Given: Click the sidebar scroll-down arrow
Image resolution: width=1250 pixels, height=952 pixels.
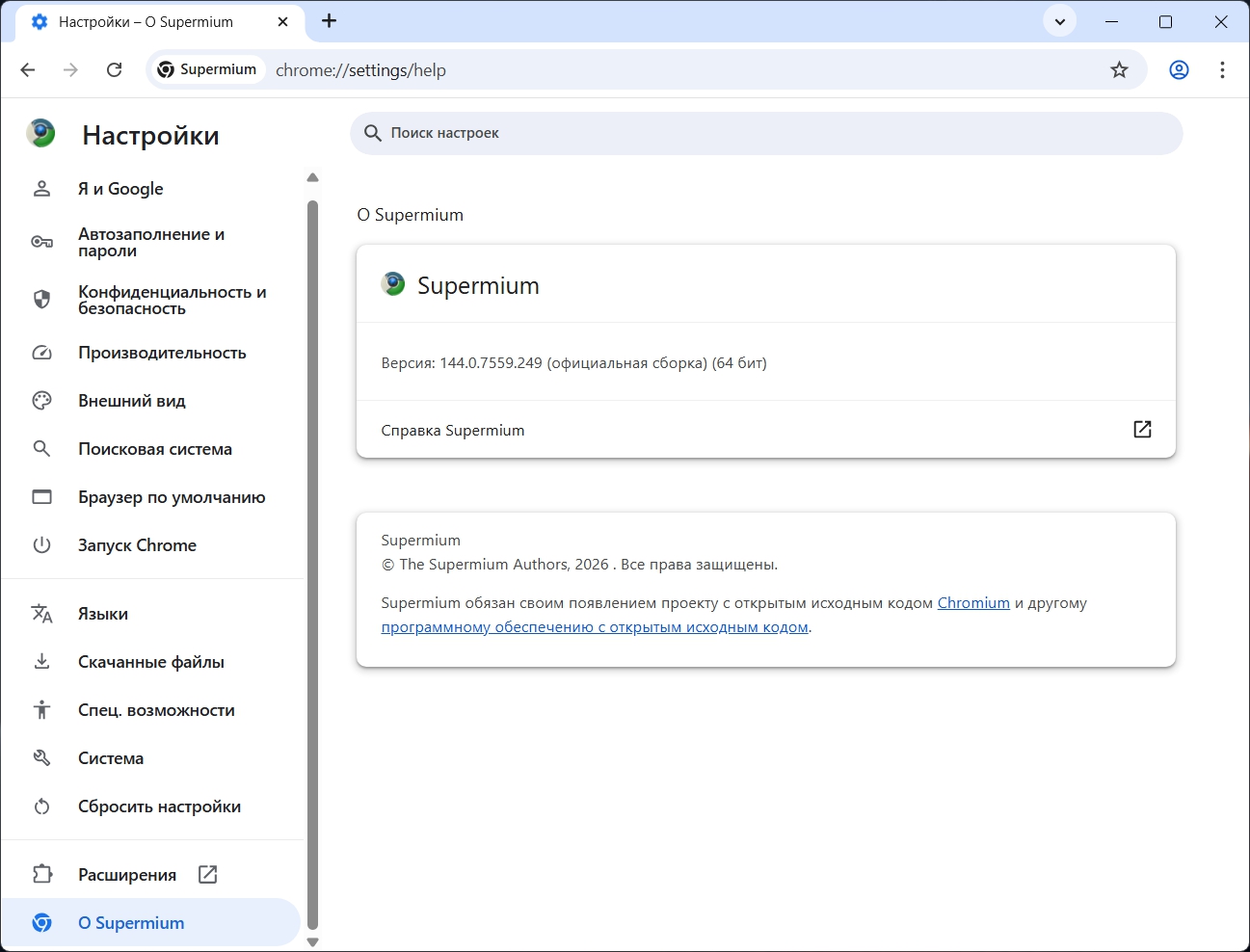Looking at the screenshot, I should pos(312,941).
